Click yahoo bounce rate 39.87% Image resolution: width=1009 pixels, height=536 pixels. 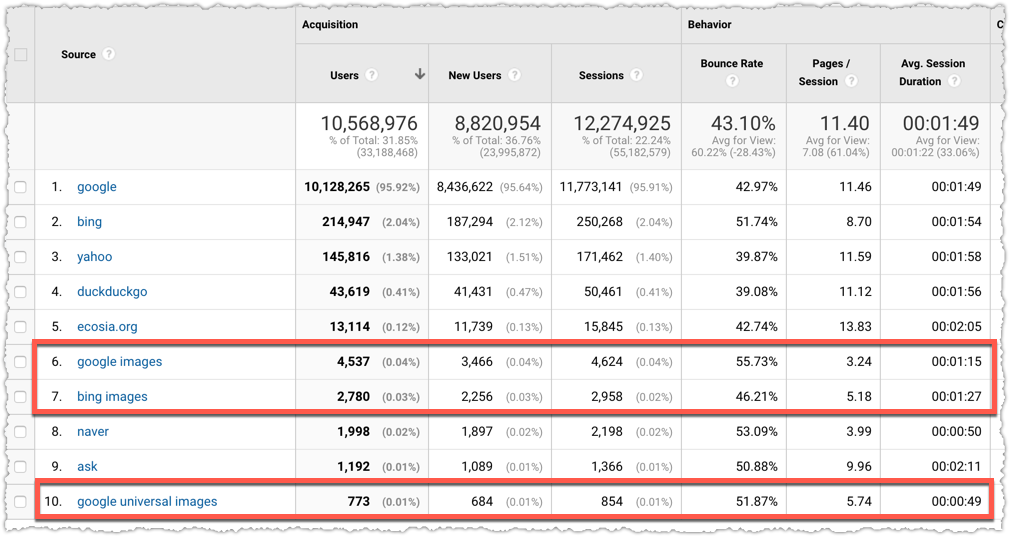(x=756, y=257)
